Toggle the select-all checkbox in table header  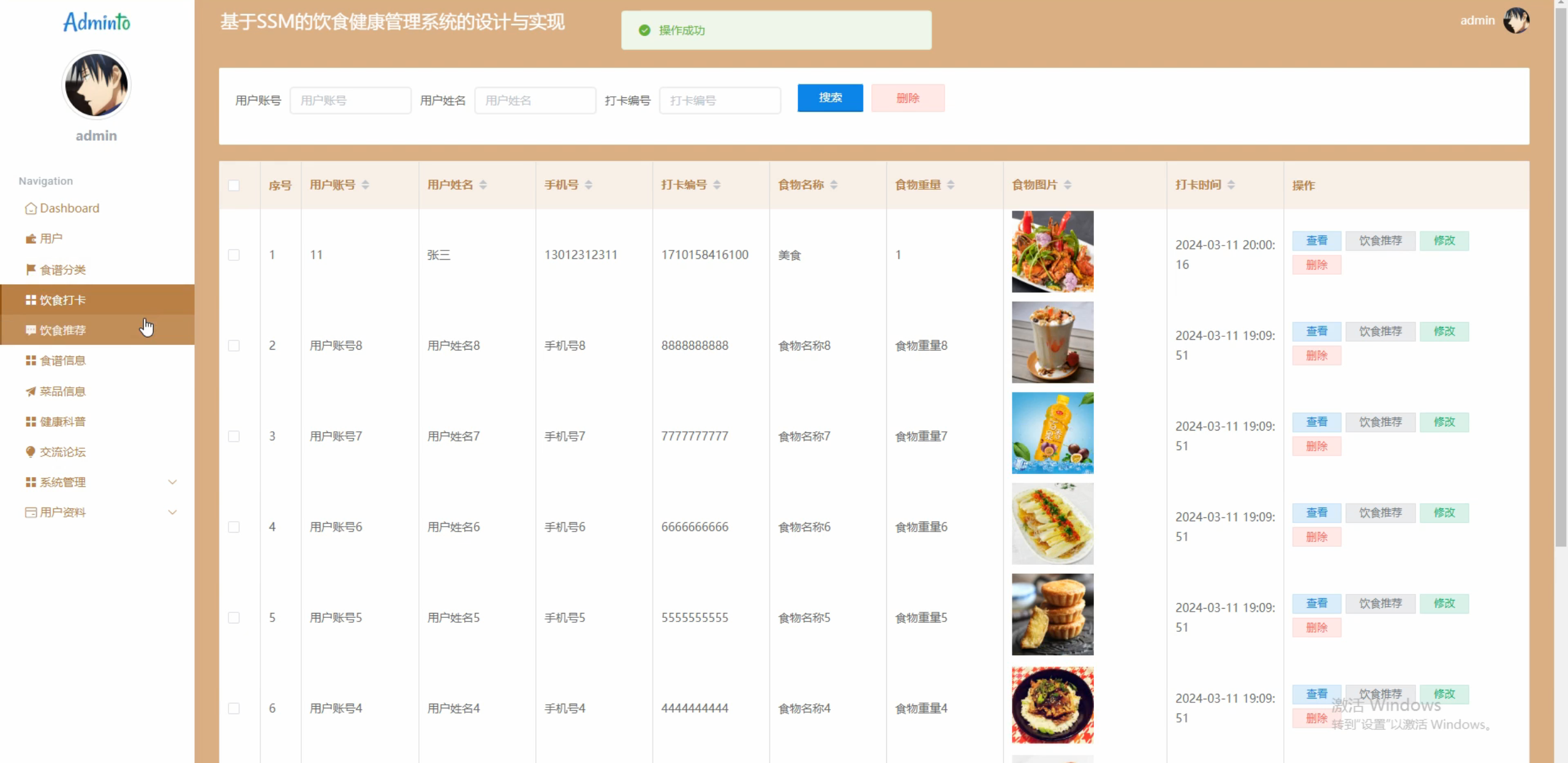[234, 186]
